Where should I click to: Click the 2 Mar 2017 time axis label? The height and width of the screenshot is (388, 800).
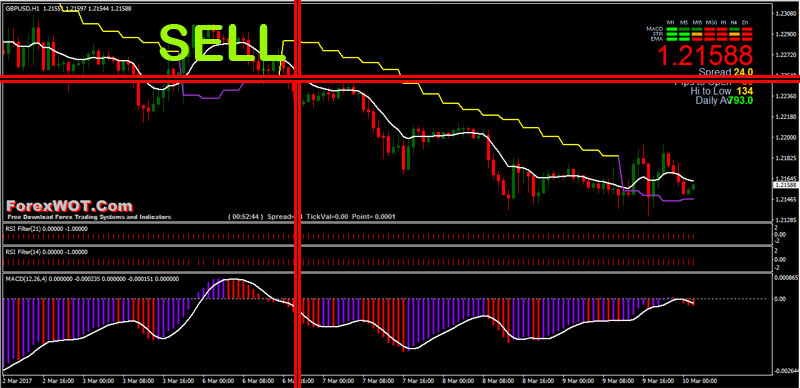coord(16,381)
